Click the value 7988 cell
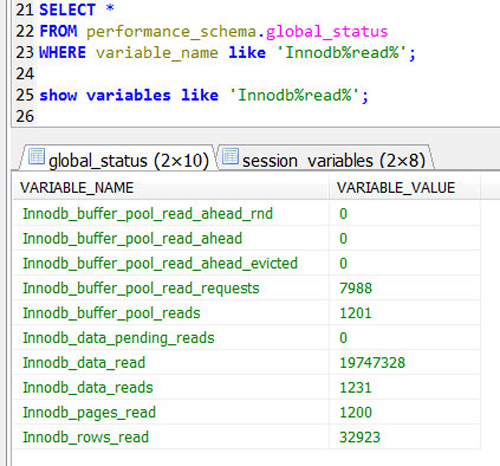 pyautogui.click(x=405, y=288)
